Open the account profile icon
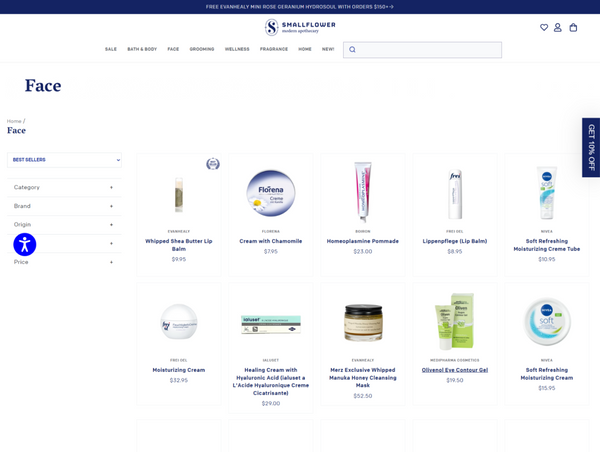 coord(558,28)
